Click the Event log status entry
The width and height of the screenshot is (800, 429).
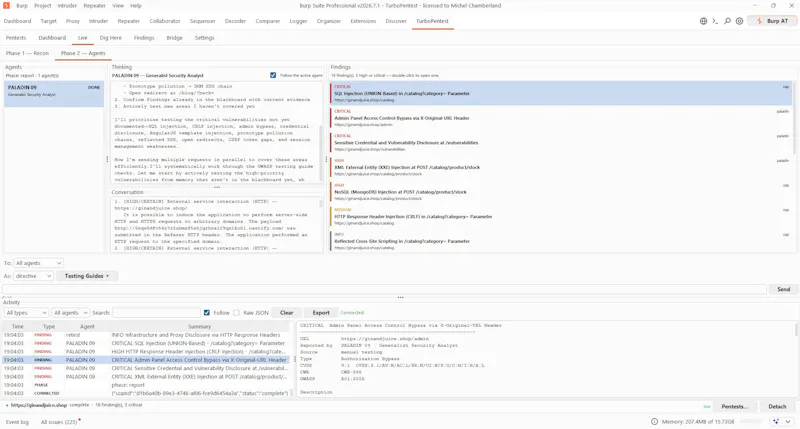click(17, 422)
